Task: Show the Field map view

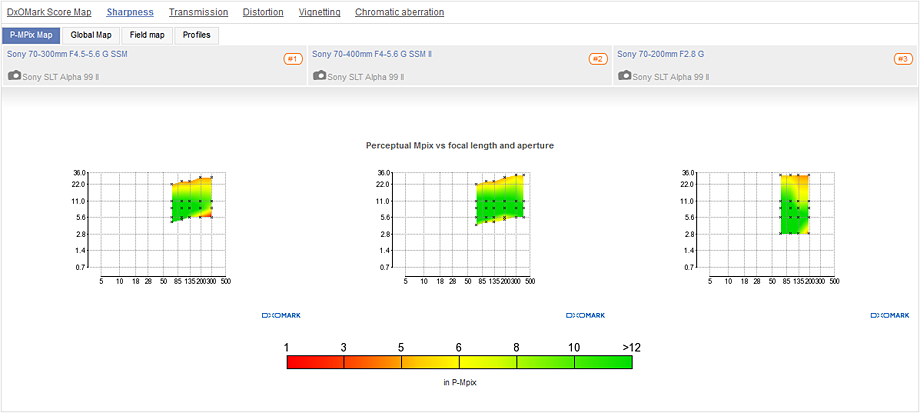Action: [147, 35]
